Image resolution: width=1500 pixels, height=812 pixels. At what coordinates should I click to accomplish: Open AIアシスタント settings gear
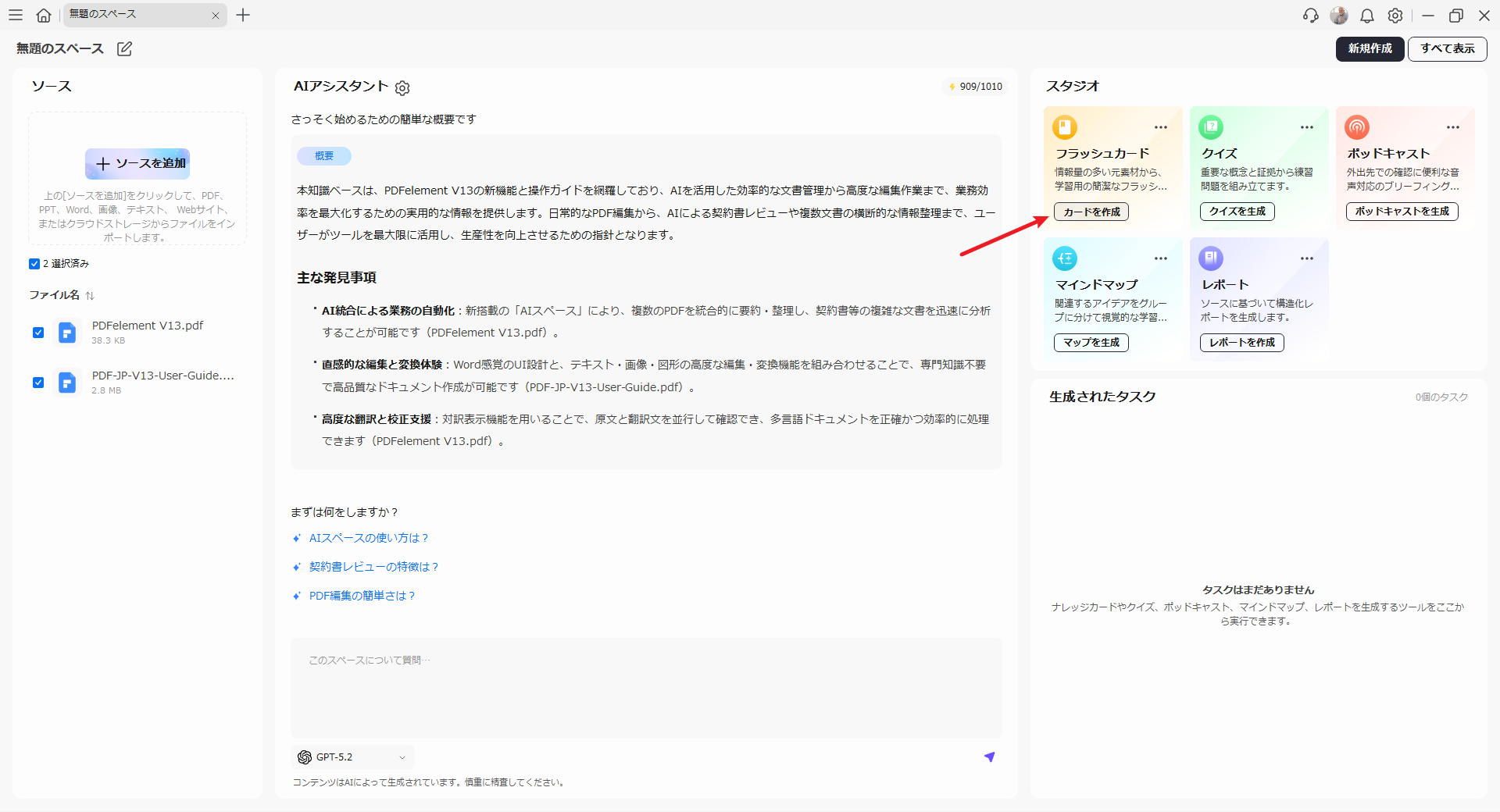pos(402,88)
